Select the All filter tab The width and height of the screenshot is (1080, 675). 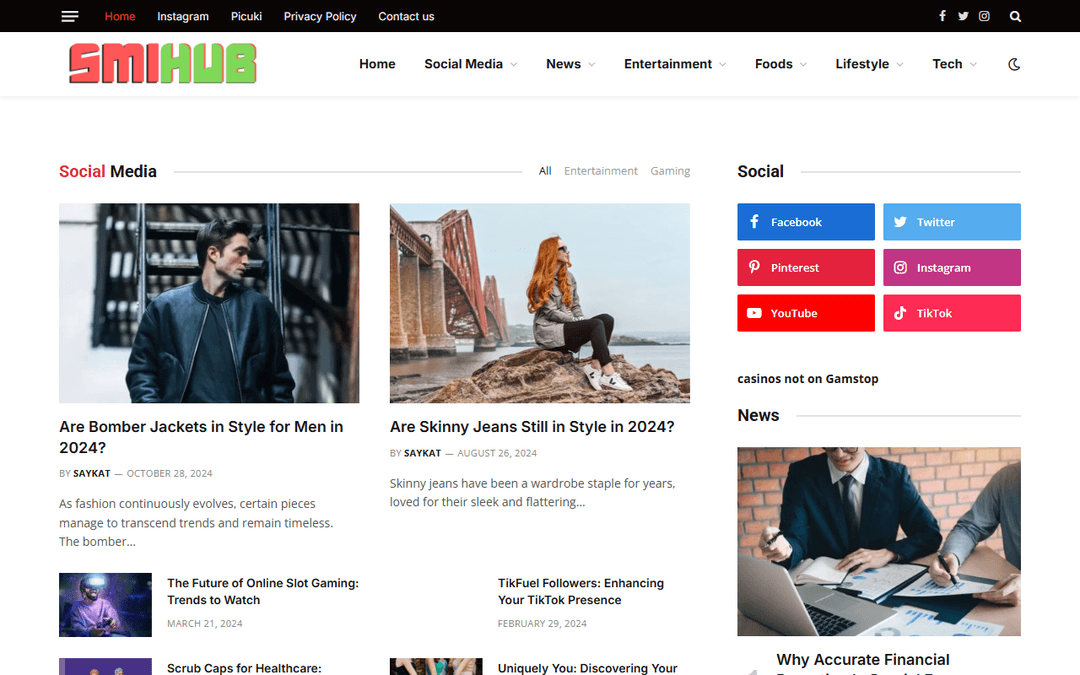[x=545, y=171]
